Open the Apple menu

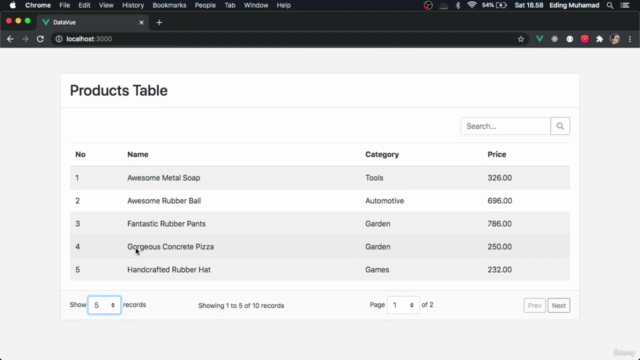tap(13, 5)
